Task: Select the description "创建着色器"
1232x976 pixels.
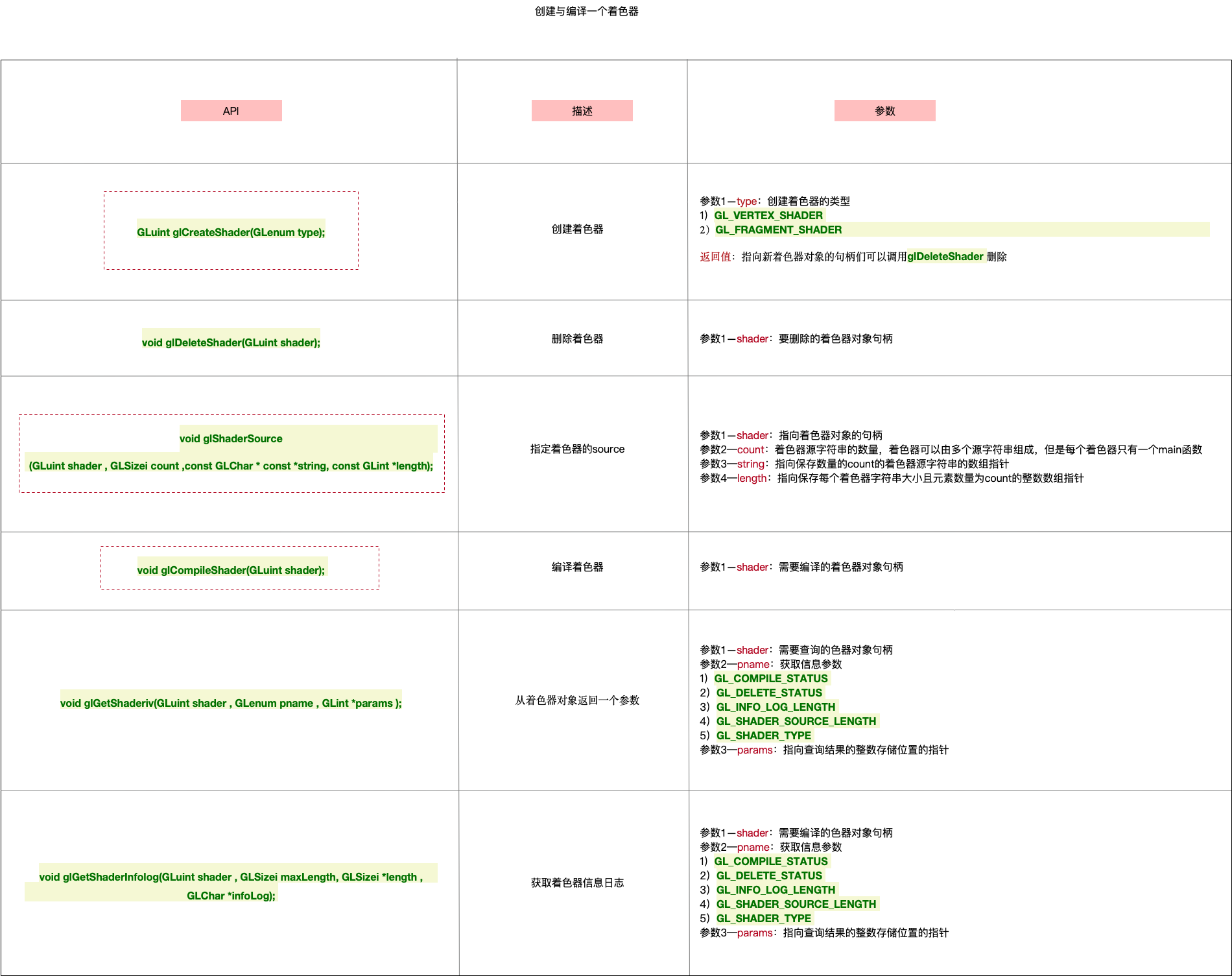Action: pos(577,229)
